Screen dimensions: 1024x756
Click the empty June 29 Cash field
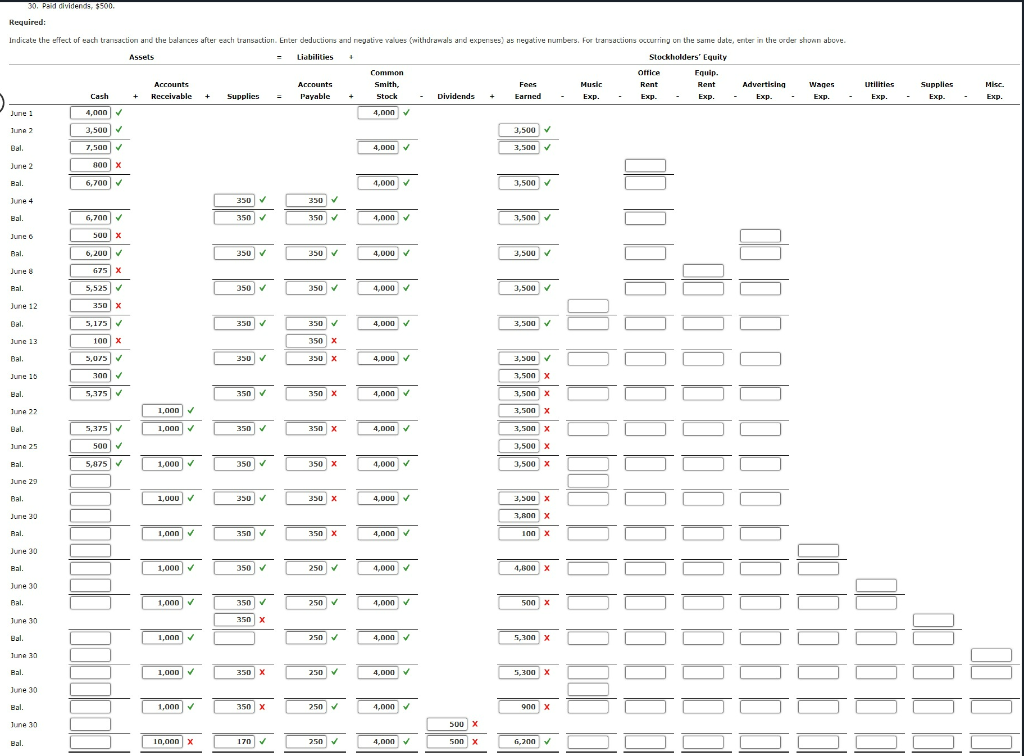coord(91,481)
